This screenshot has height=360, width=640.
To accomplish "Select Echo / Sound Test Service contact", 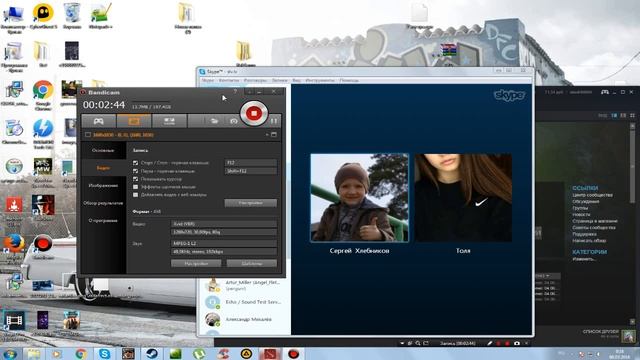I will tap(244, 302).
